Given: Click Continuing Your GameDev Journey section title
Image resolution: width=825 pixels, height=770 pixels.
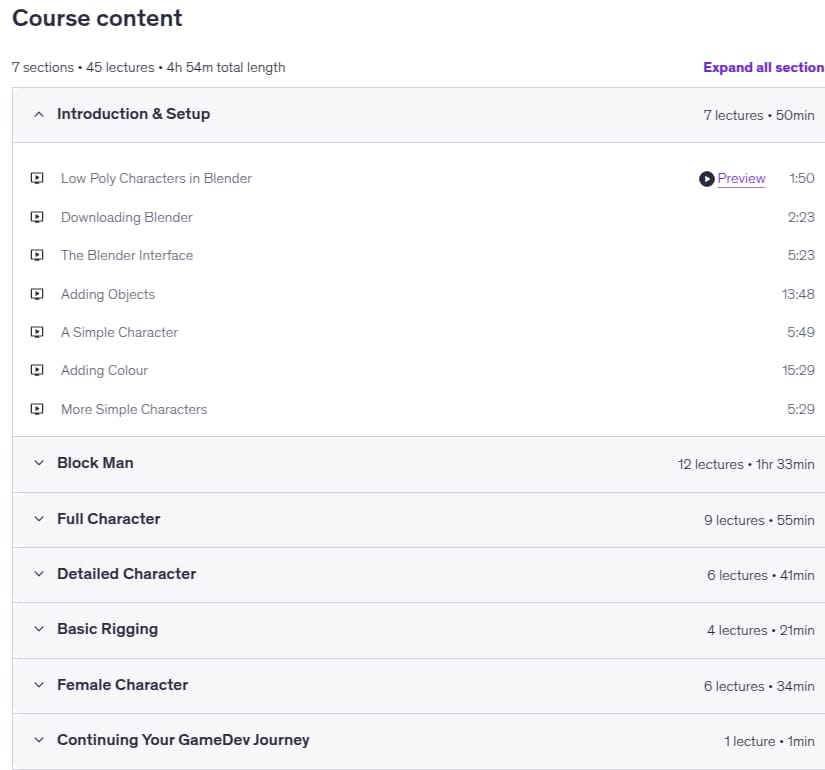Looking at the screenshot, I should point(183,740).
